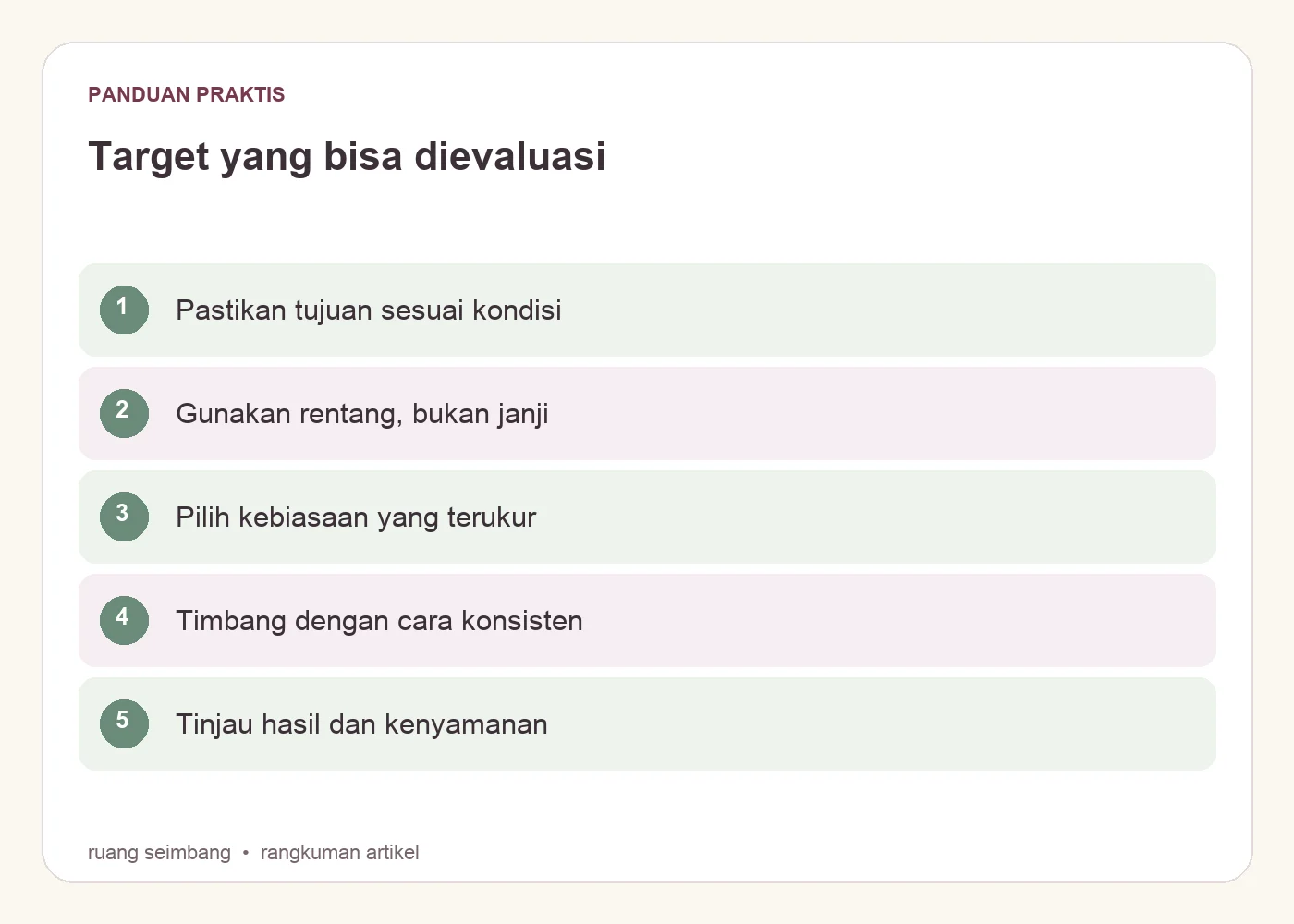Click 'ruang seimbang' footer text
The width and height of the screenshot is (1294, 924).
click(159, 853)
